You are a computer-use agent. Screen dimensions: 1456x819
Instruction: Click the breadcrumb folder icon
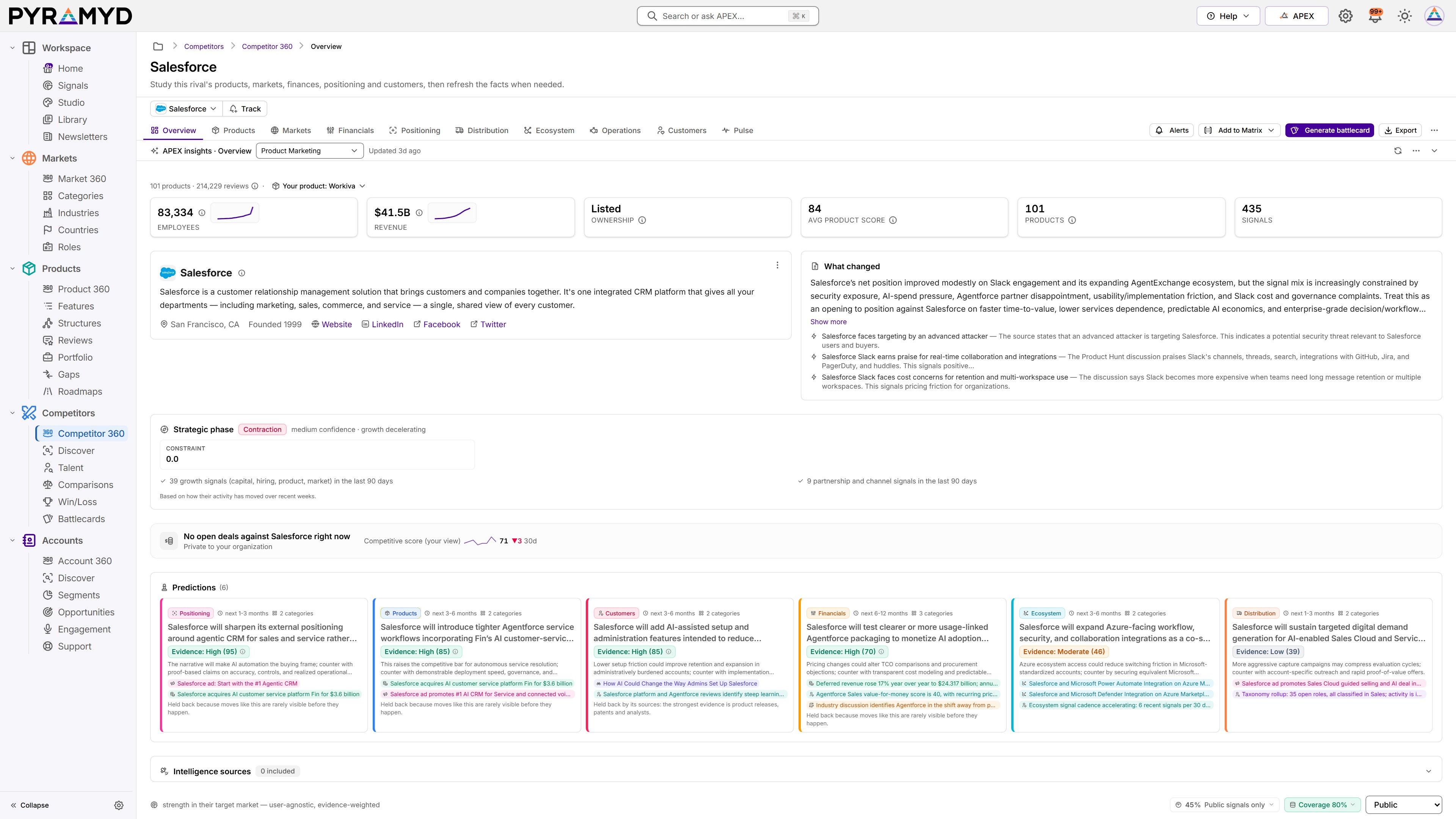158,46
